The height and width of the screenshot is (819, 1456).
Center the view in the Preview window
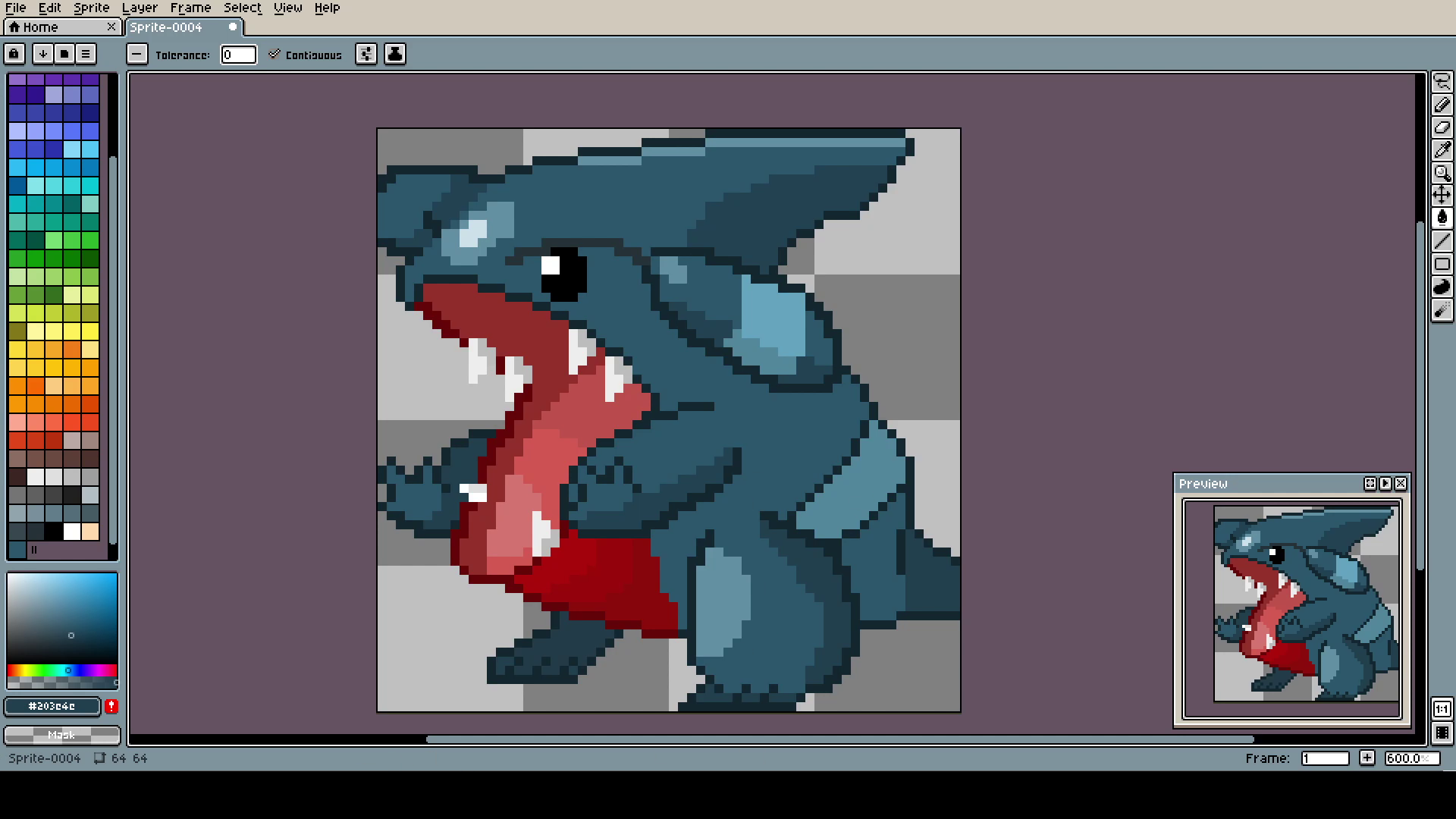tap(1370, 484)
